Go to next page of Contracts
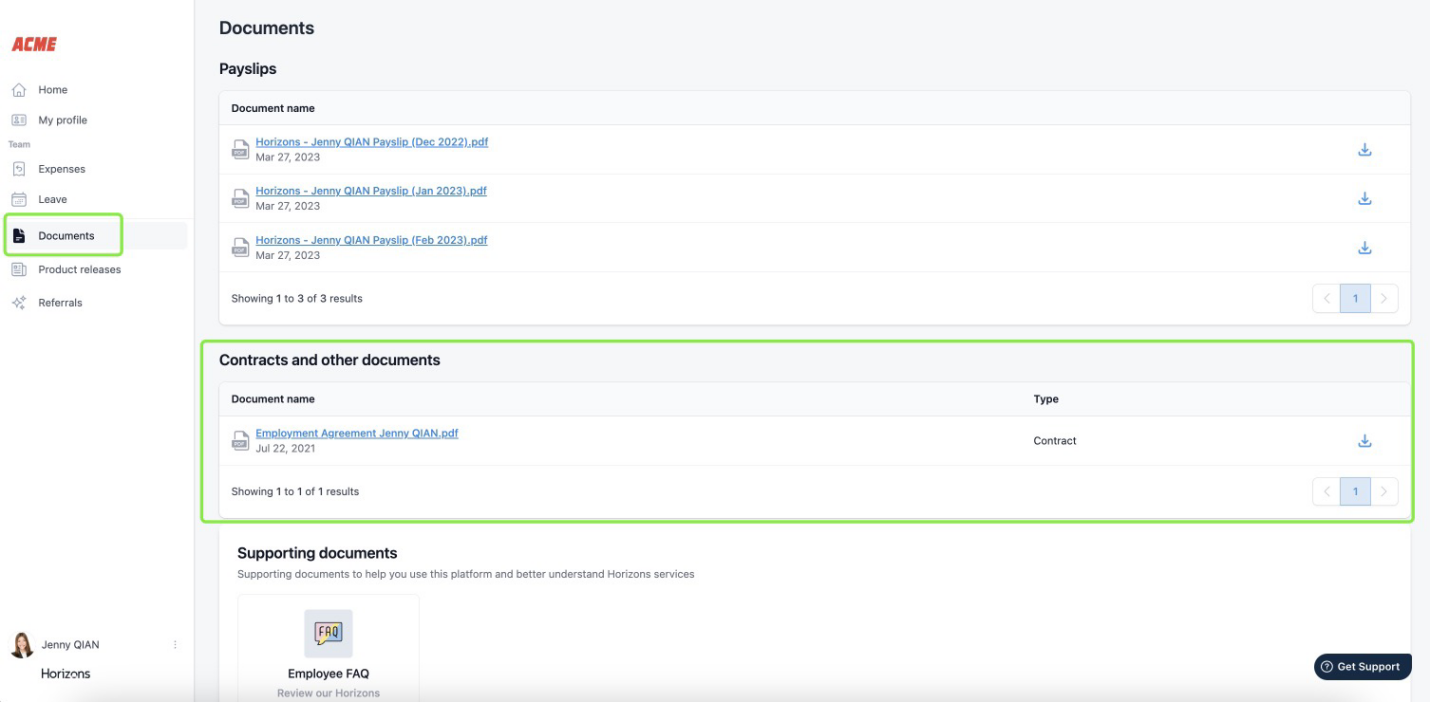This screenshot has width=1430, height=702. (x=1384, y=491)
